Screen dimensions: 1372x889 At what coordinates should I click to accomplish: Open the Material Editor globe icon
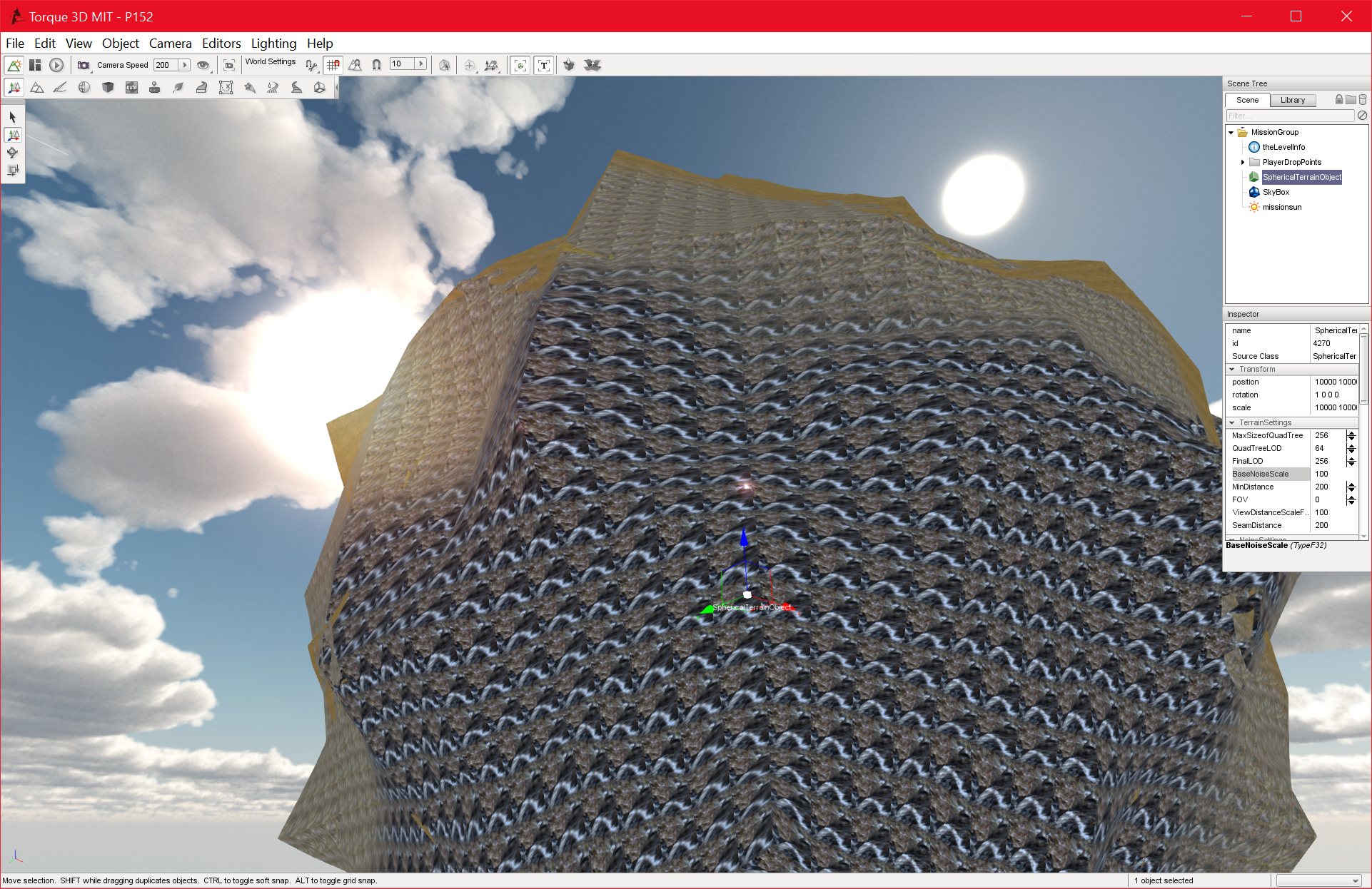pyautogui.click(x=84, y=88)
